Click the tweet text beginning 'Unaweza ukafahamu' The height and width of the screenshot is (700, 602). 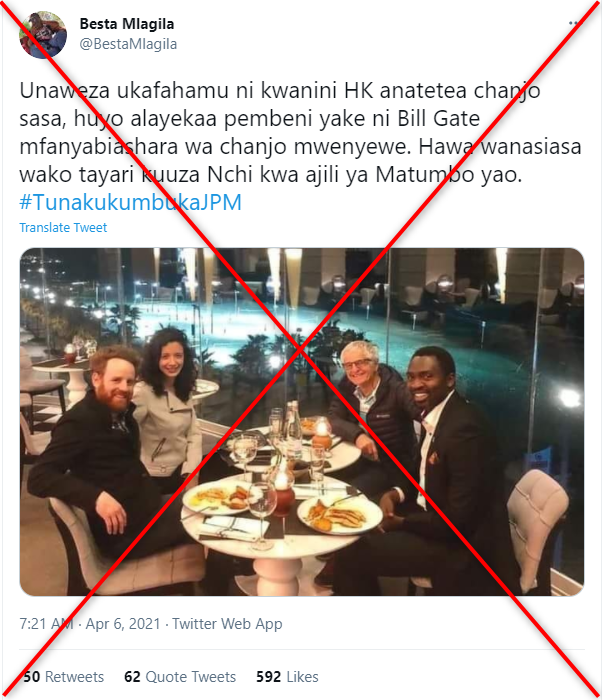pos(301,133)
